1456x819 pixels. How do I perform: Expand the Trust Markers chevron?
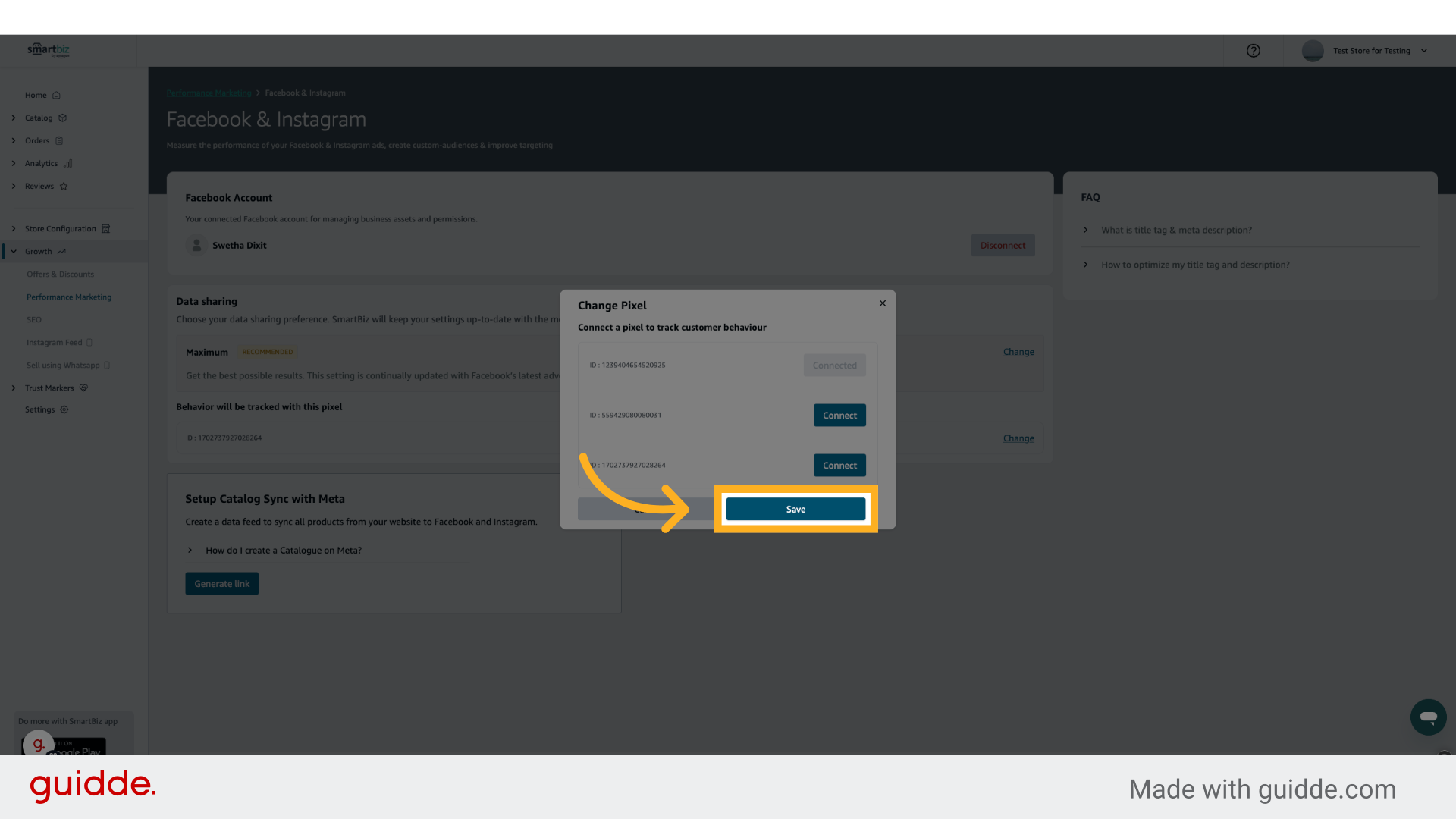pyautogui.click(x=14, y=388)
